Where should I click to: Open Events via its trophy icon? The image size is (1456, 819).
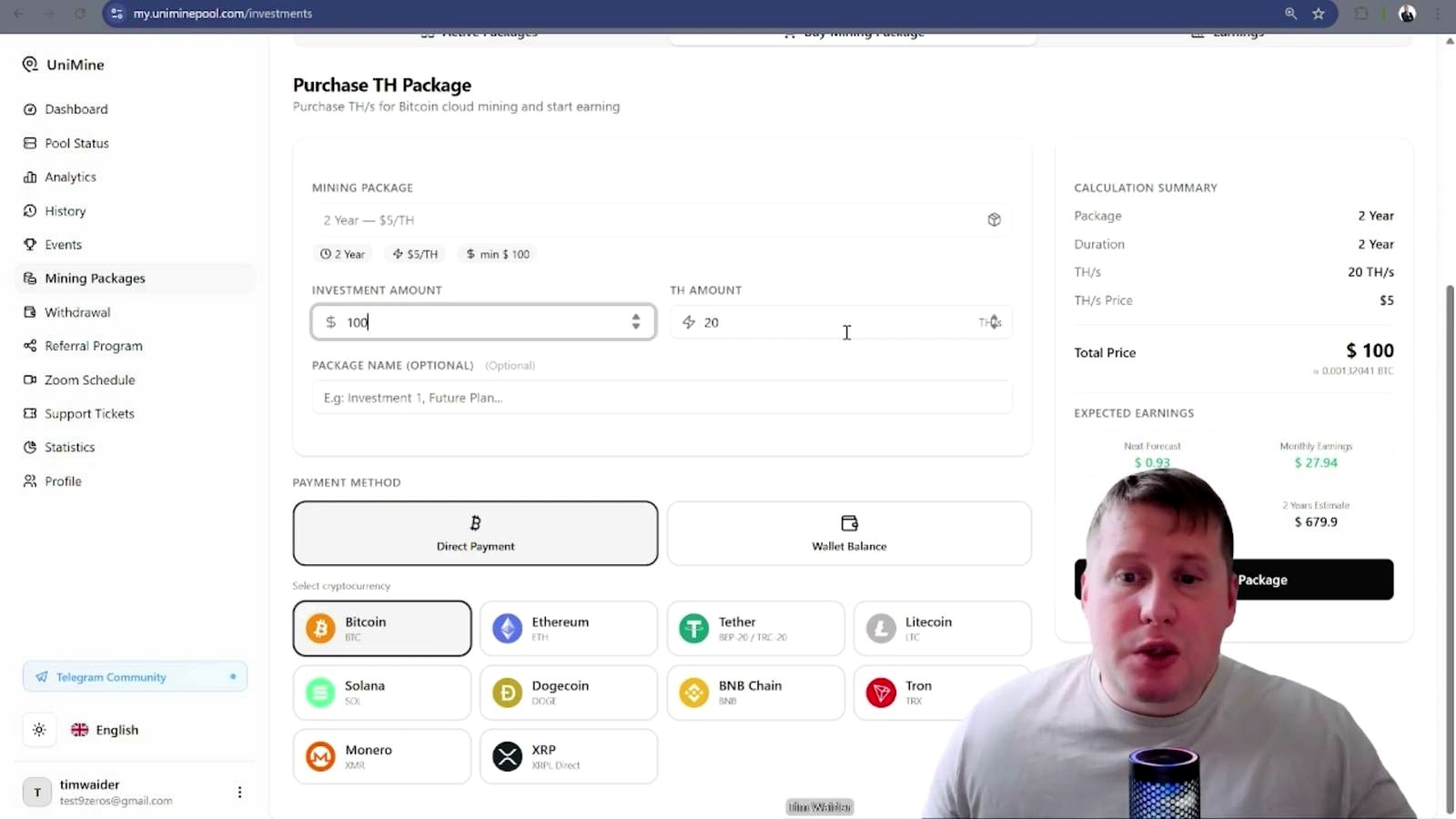(x=30, y=245)
